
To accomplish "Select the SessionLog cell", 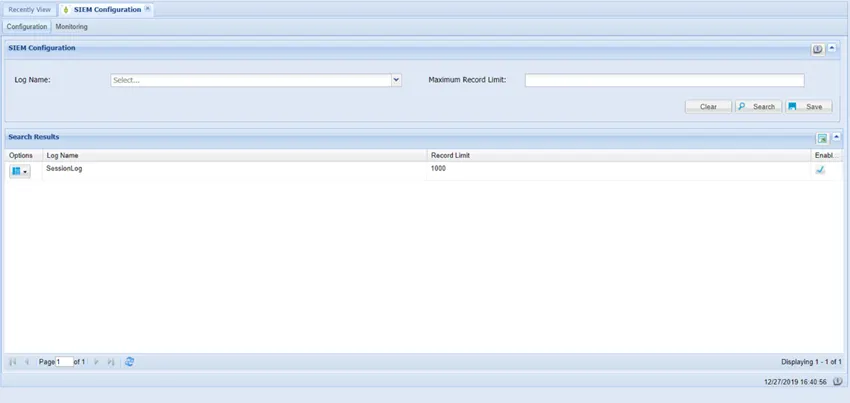I will click(x=234, y=171).
